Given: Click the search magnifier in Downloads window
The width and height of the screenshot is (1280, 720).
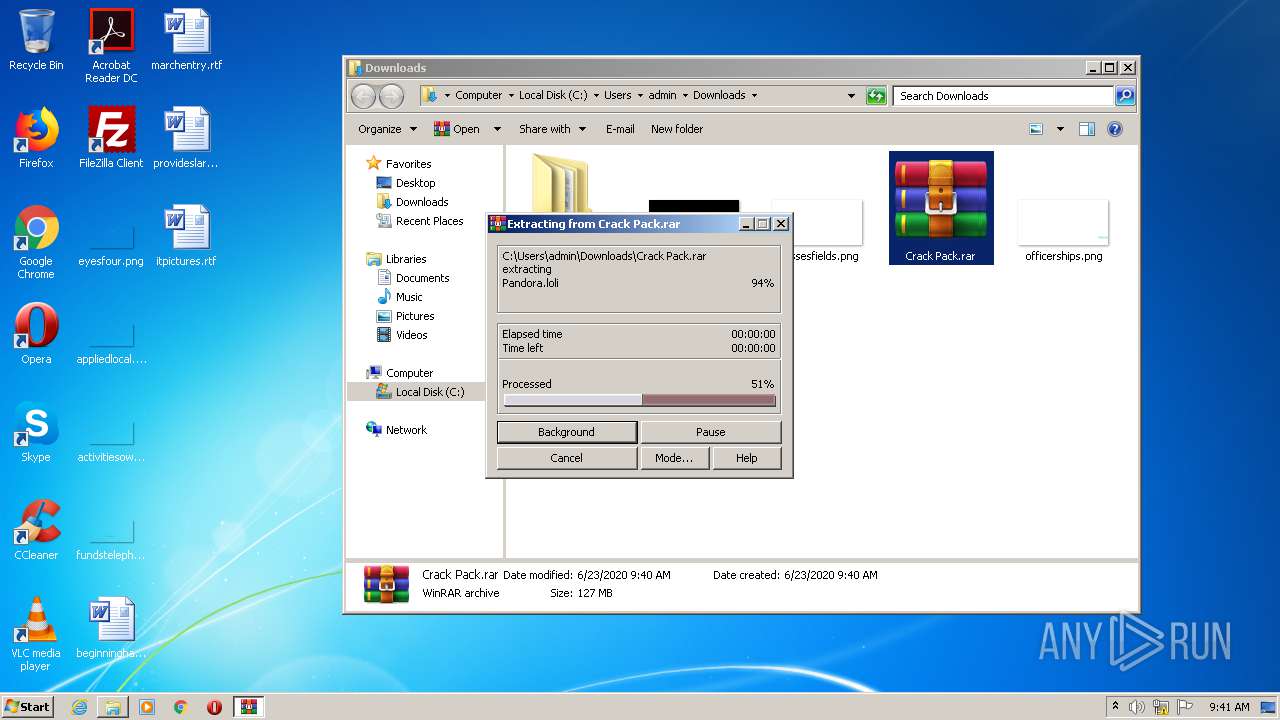Looking at the screenshot, I should pyautogui.click(x=1125, y=96).
